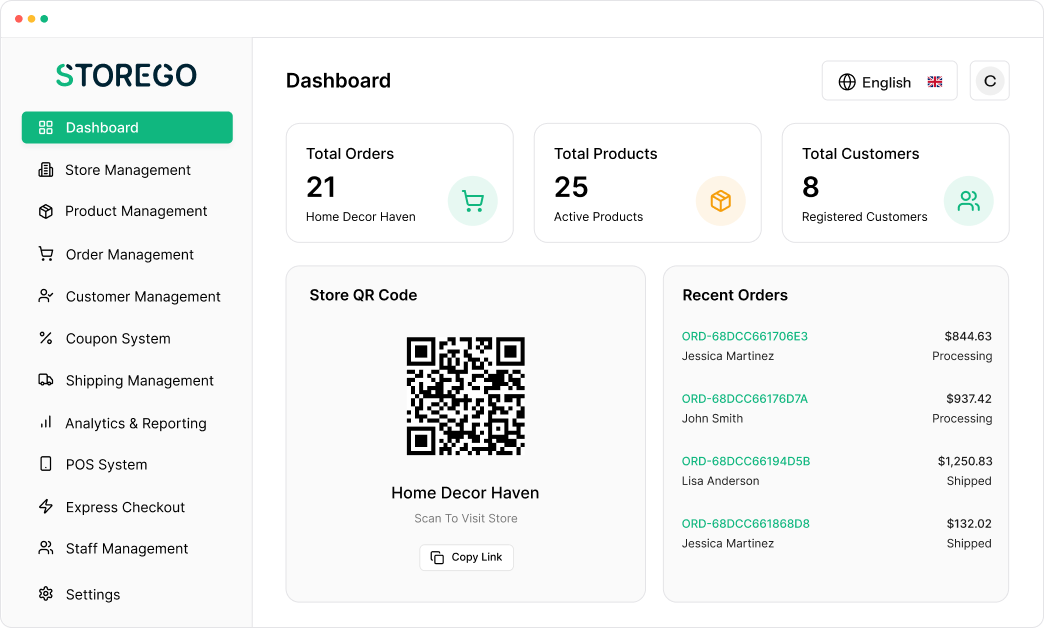Open the English language selector
This screenshot has width=1044, height=628.
[x=890, y=81]
